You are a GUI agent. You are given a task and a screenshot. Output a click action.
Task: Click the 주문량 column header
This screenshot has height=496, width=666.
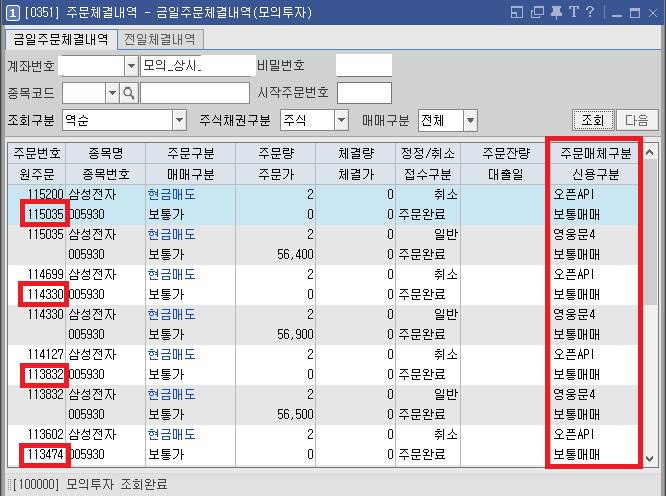[276, 153]
